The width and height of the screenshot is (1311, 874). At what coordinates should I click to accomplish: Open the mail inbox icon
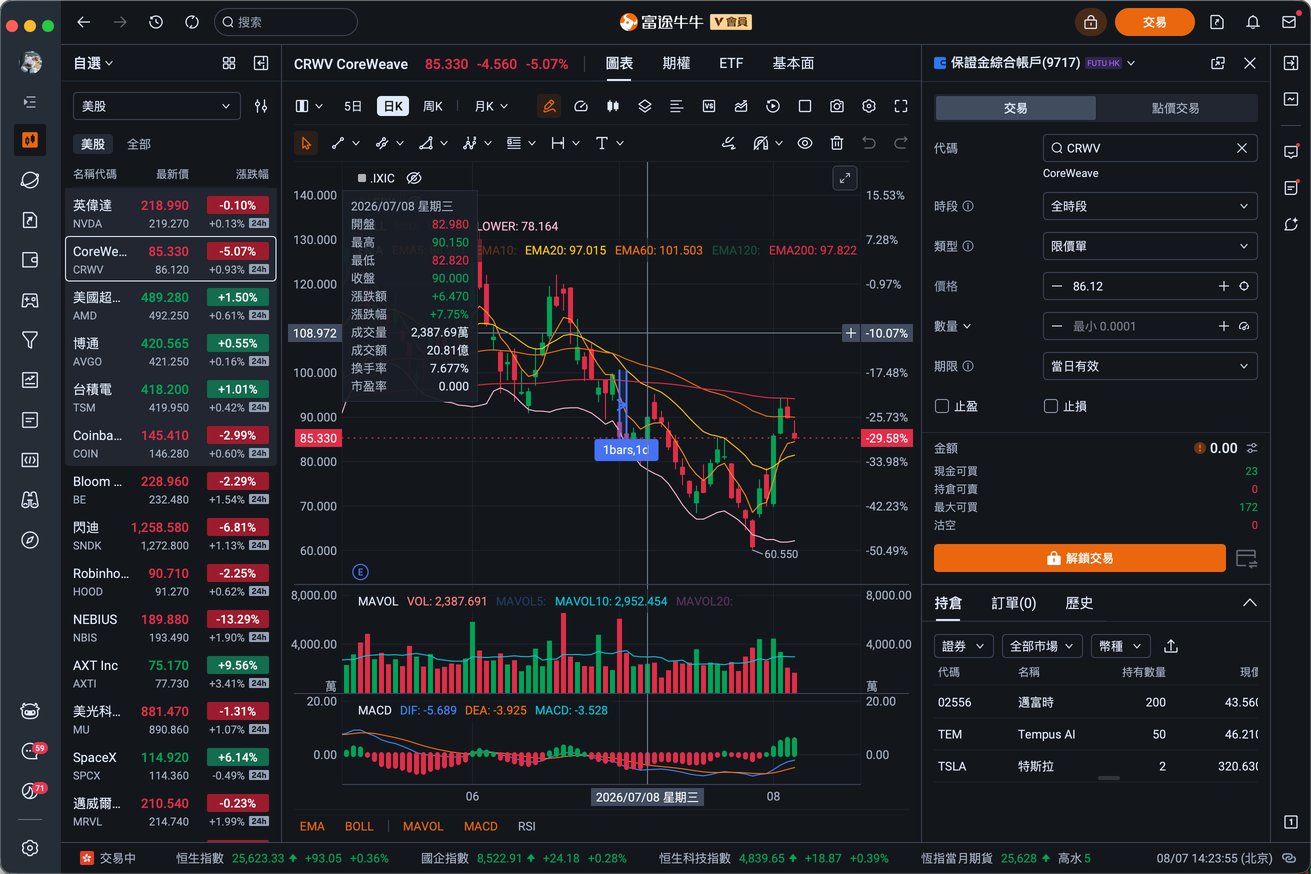(x=1289, y=22)
